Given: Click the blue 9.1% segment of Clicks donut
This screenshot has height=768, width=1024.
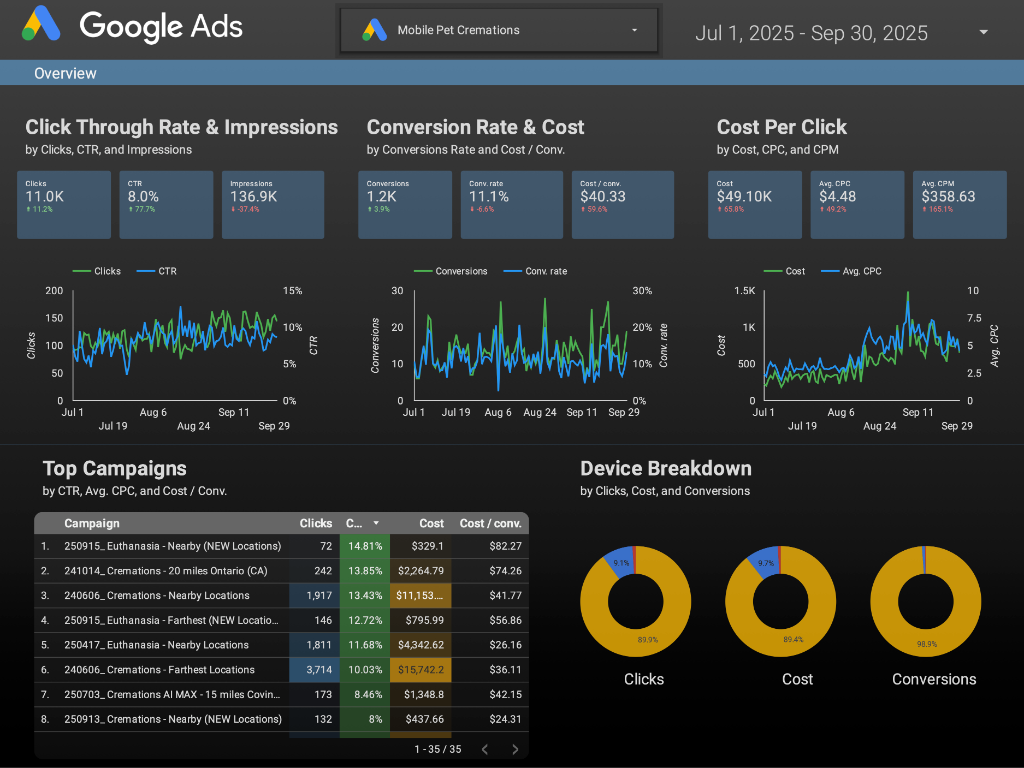Looking at the screenshot, I should tap(621, 562).
